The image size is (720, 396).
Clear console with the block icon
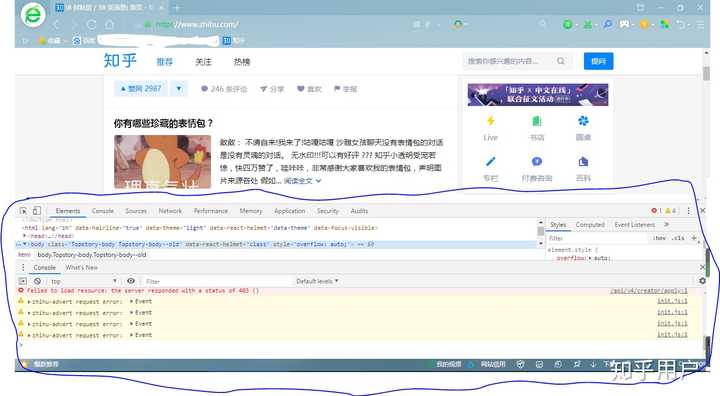(x=37, y=281)
